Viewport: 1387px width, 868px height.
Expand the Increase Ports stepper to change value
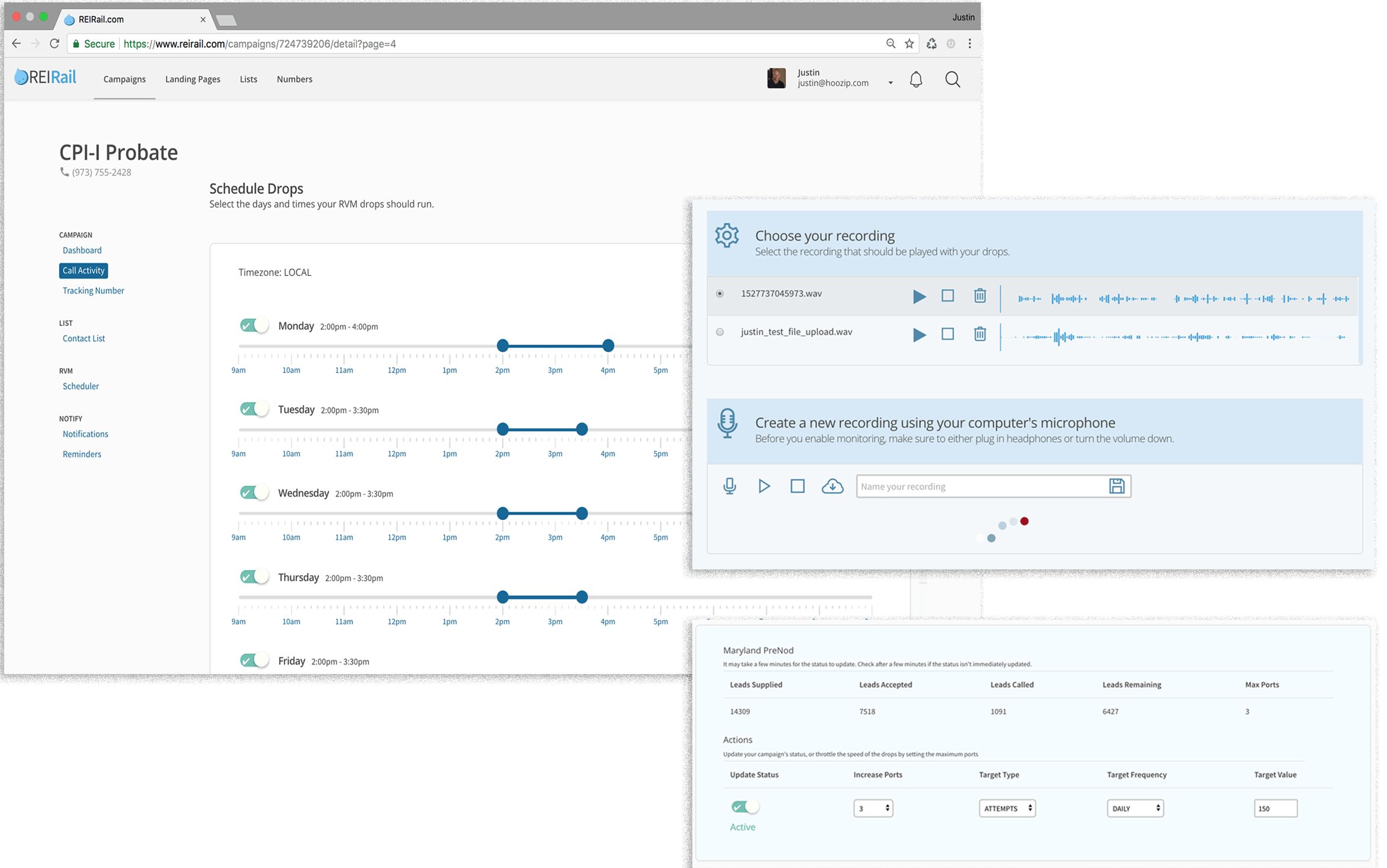point(888,808)
